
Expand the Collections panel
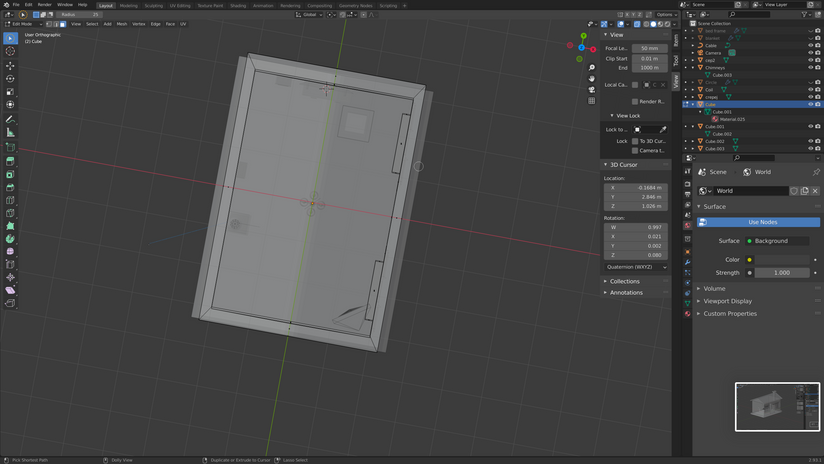click(x=624, y=281)
